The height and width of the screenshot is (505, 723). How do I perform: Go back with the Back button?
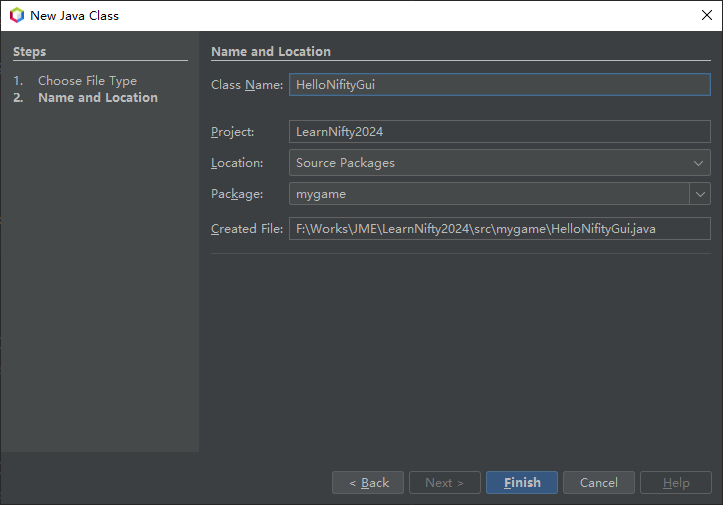click(x=368, y=483)
